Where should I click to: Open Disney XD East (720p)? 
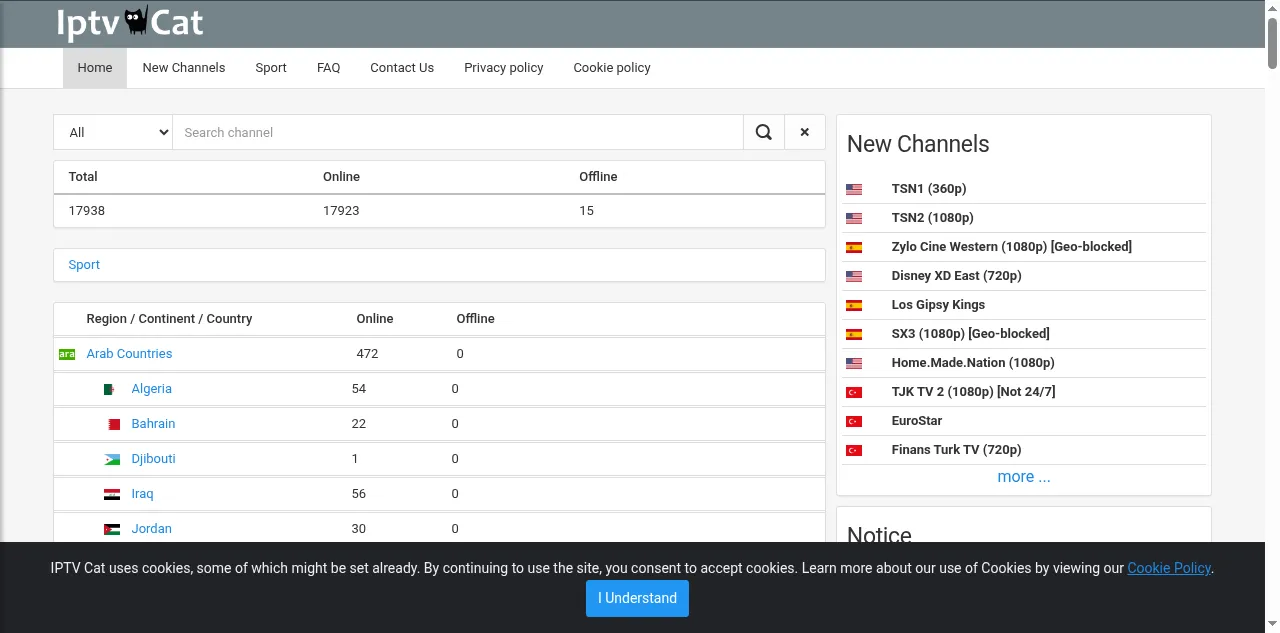[x=956, y=276]
